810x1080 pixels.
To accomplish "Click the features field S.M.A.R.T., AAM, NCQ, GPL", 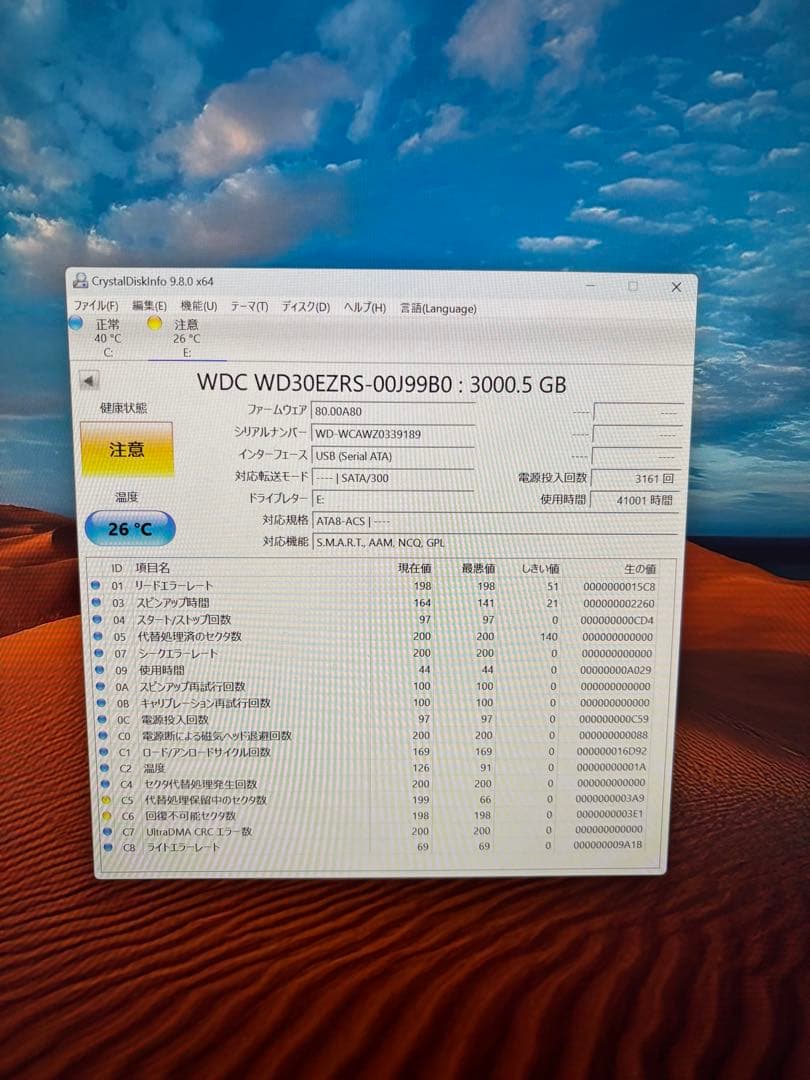I will pos(495,542).
